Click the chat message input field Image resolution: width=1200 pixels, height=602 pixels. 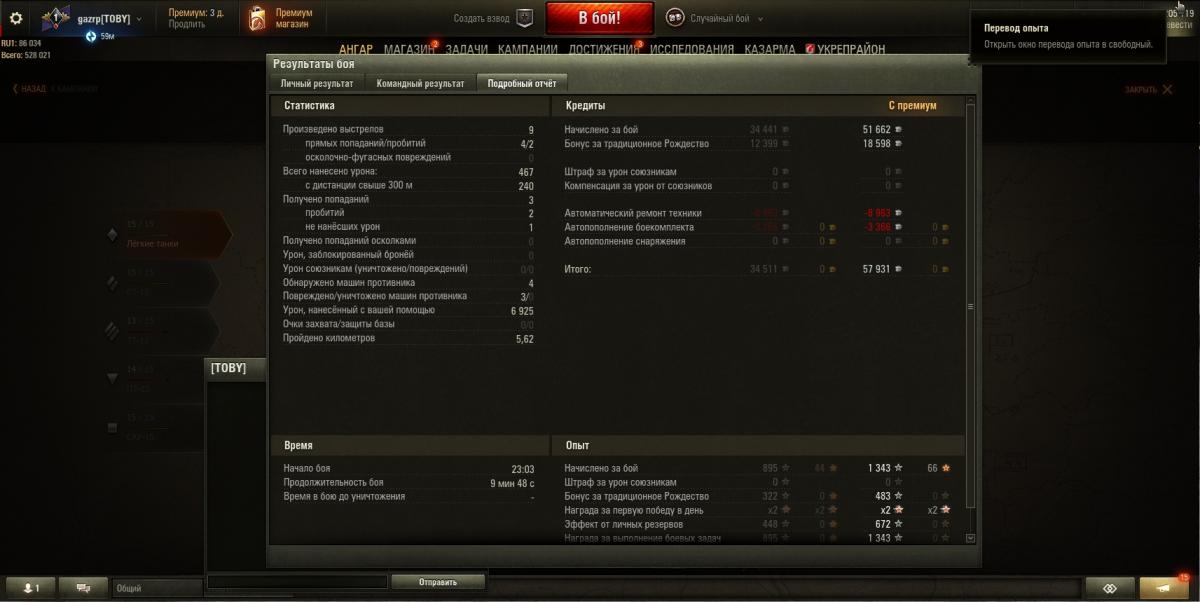click(x=297, y=581)
